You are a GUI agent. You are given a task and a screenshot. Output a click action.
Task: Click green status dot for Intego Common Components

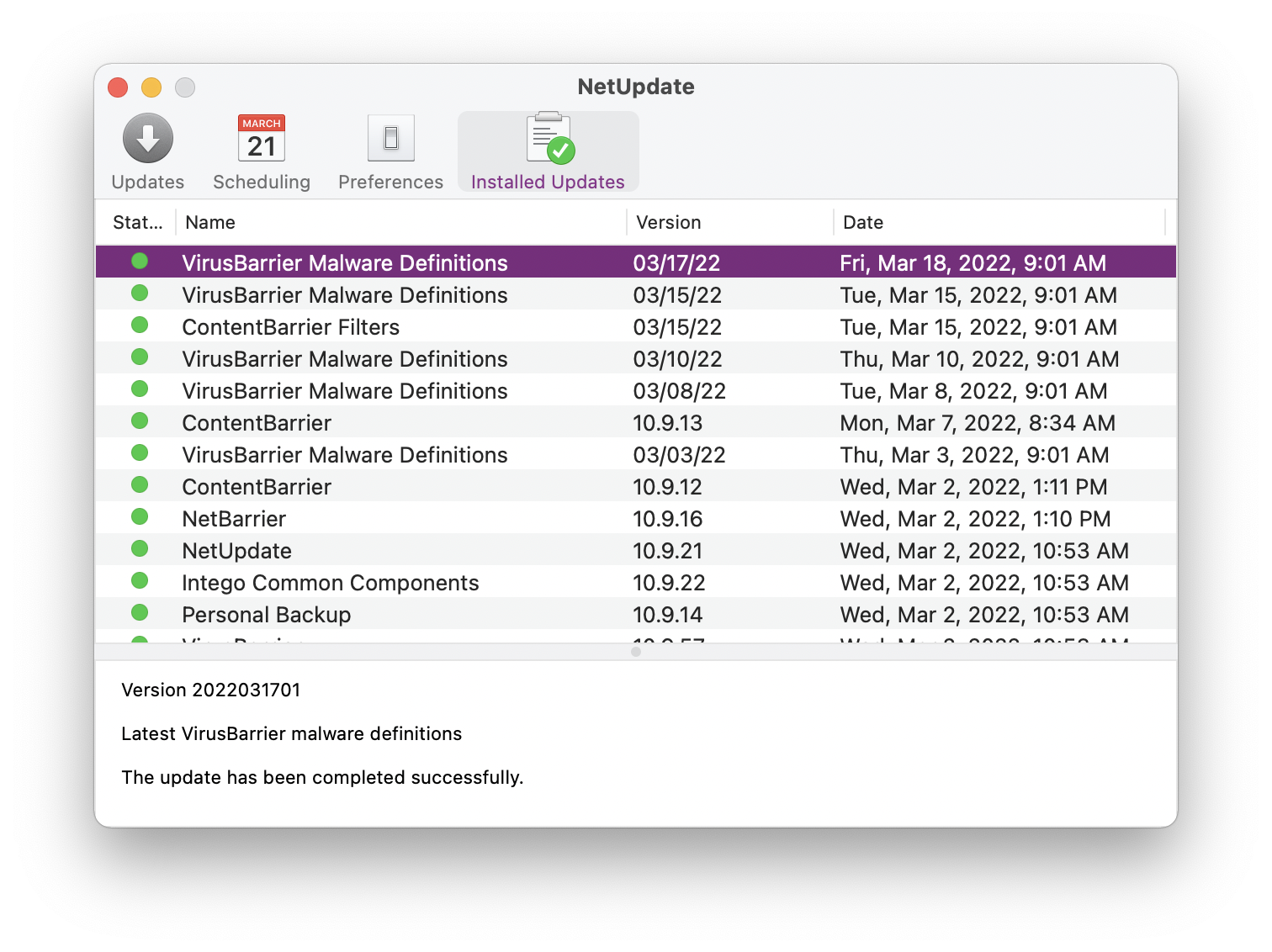click(x=140, y=581)
